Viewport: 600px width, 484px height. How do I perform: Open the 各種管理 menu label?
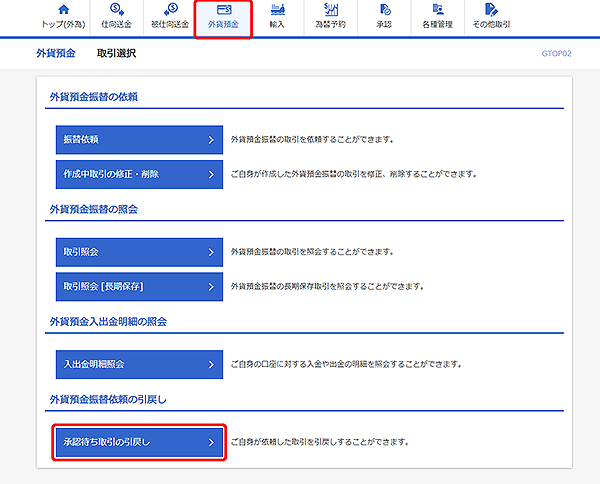tap(437, 24)
